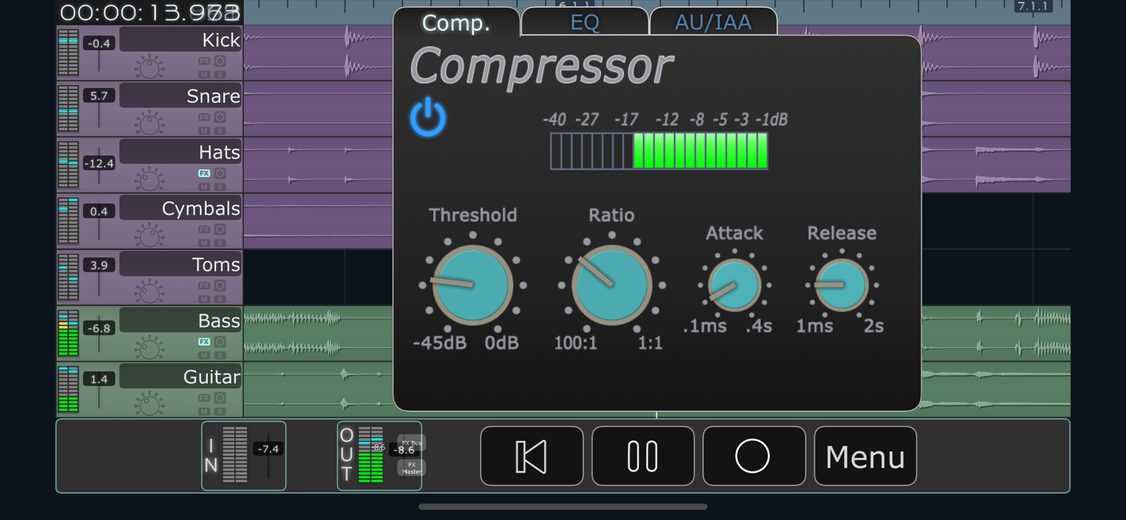The width and height of the screenshot is (1126, 520).
Task: Click the Snare volume fader showing 5.7
Action: click(98, 96)
